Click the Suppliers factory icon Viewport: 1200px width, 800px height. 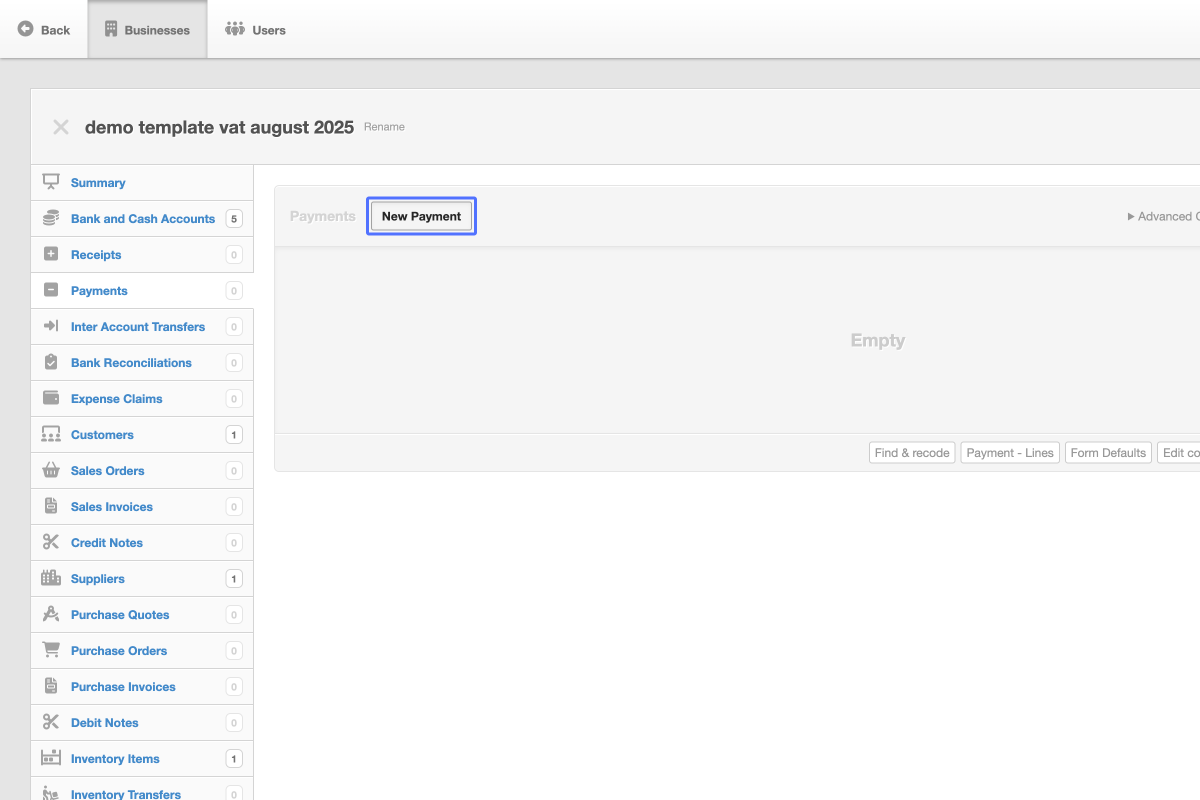51,578
